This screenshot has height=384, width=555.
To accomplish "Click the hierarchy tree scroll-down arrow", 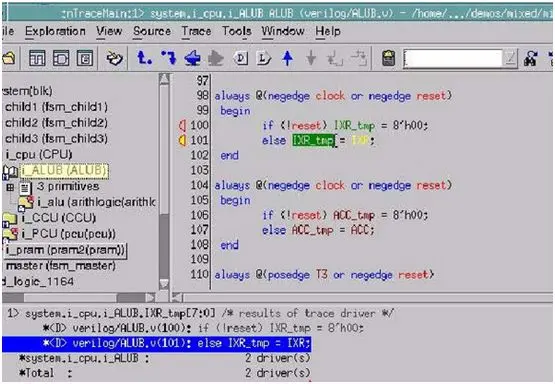I will click(x=164, y=284).
